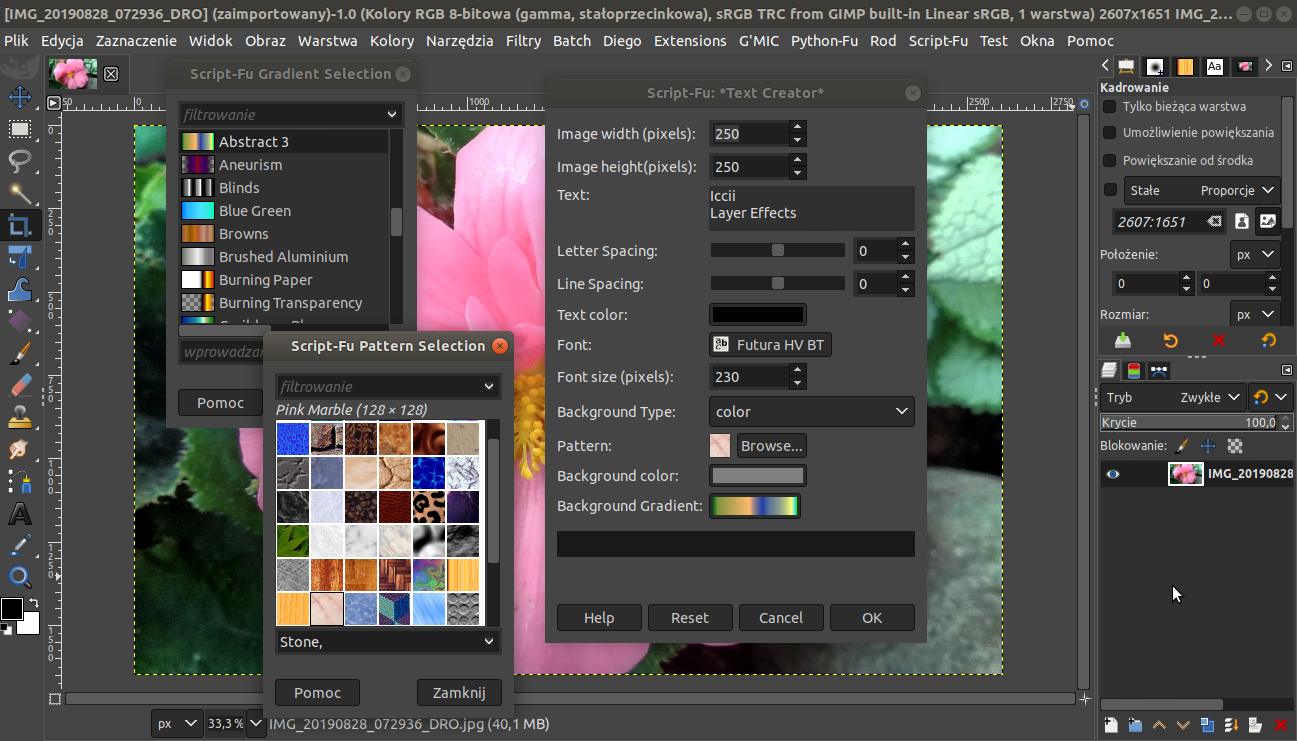Click Browse... button for Pattern
Viewport: 1297px width, 741px height.
click(x=770, y=446)
